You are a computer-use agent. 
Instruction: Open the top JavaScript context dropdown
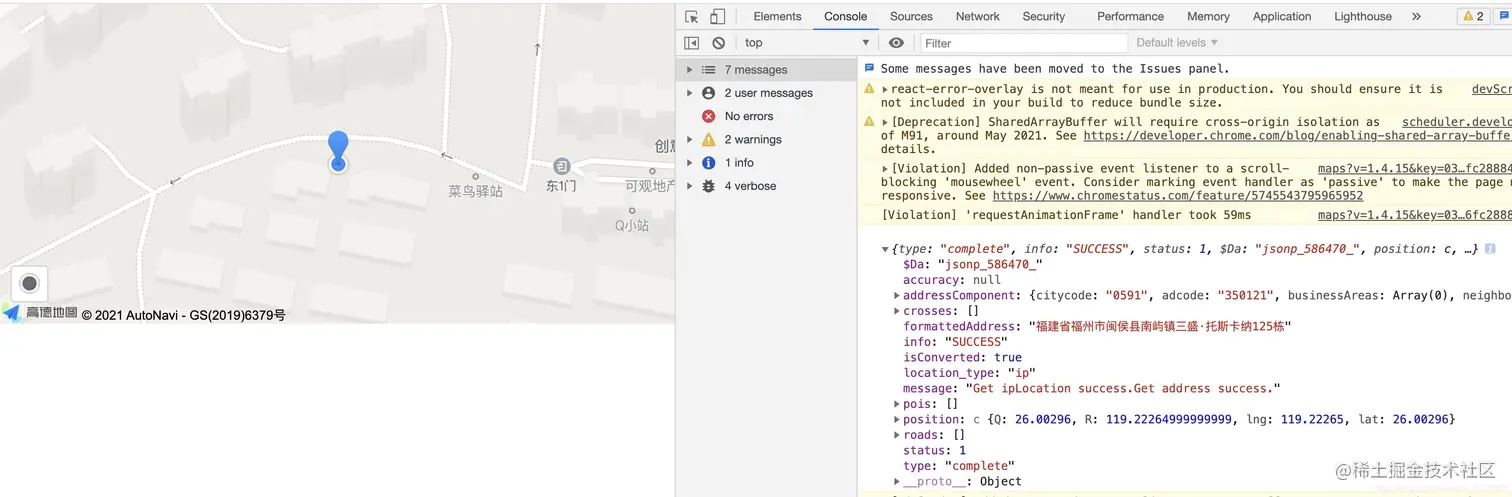[806, 43]
